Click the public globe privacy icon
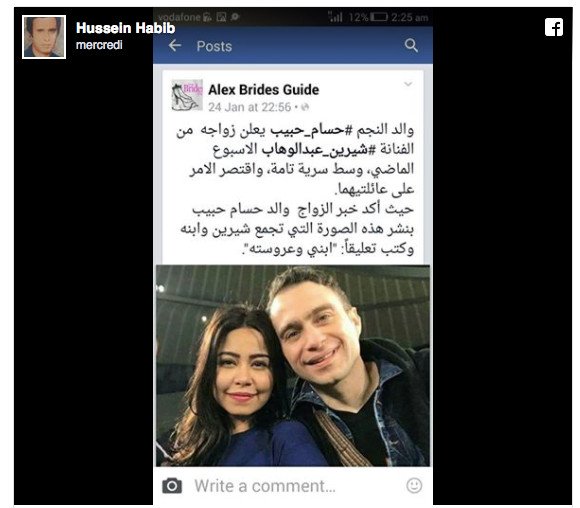Screen dimensions: 580x508 (305, 107)
